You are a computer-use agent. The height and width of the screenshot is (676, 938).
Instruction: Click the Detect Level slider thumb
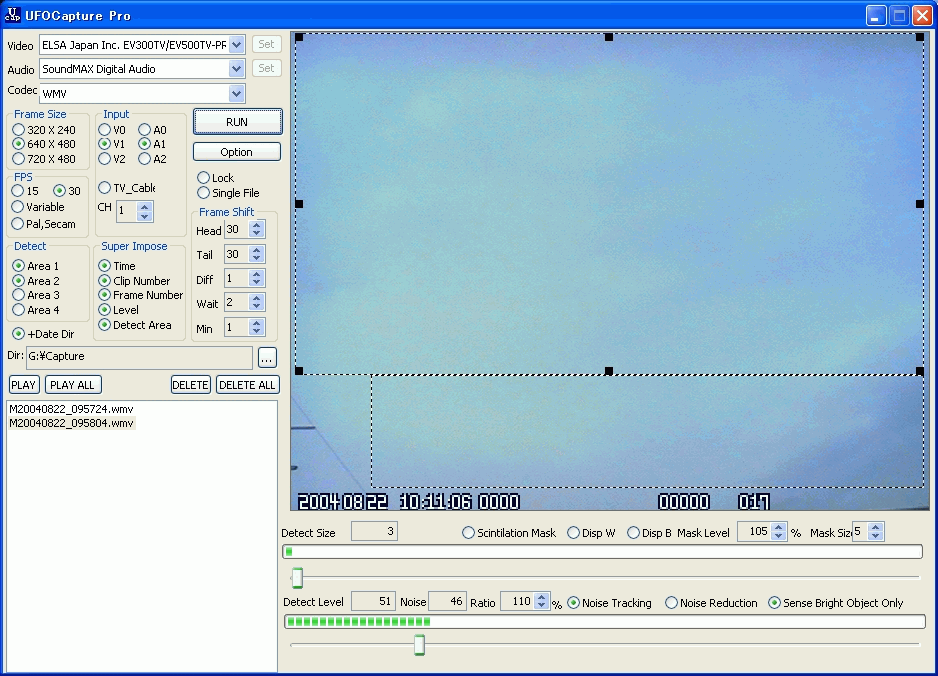pyautogui.click(x=419, y=645)
